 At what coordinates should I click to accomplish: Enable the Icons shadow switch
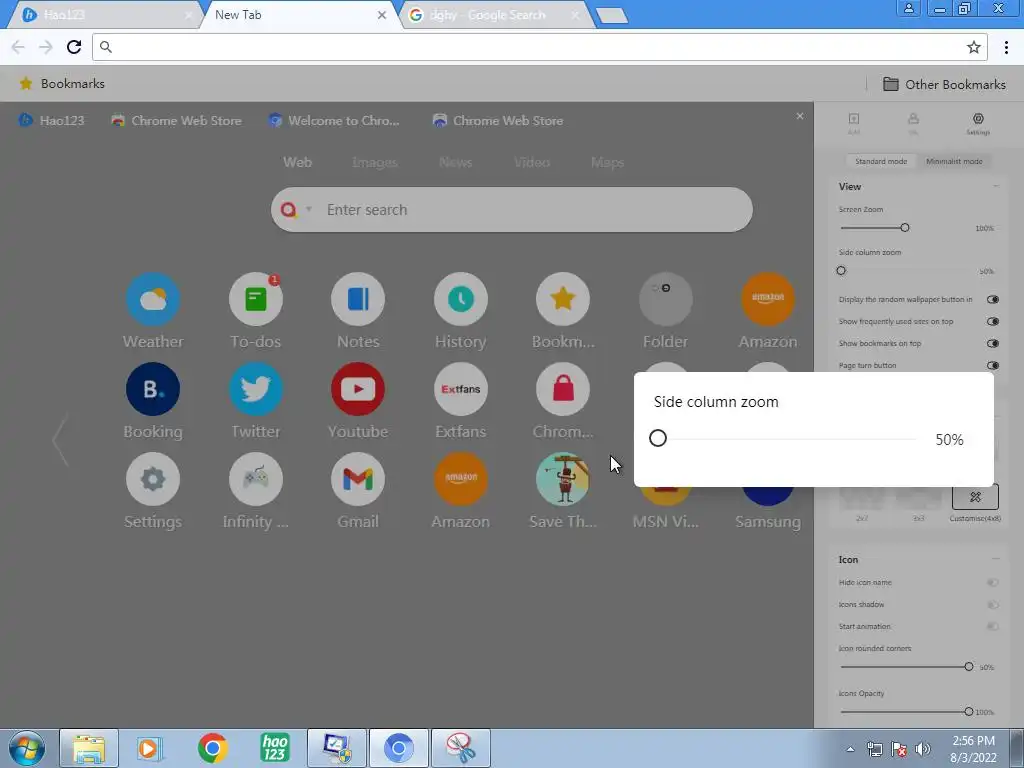(x=993, y=604)
